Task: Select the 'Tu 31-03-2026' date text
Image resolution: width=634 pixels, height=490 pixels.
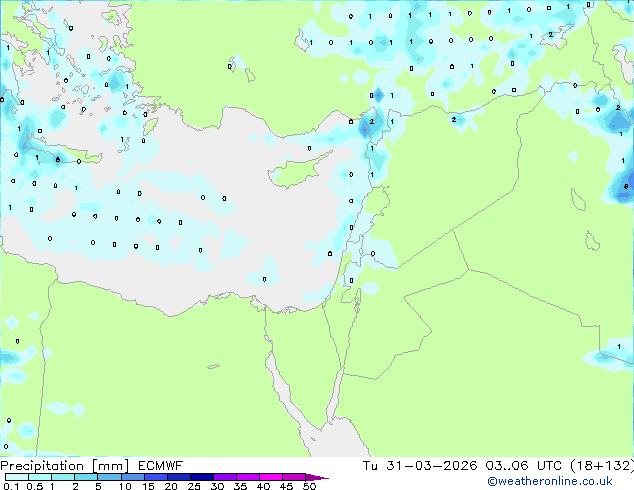Action: pos(420,466)
